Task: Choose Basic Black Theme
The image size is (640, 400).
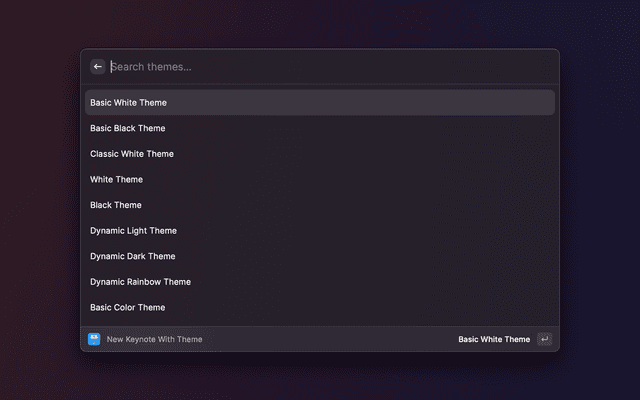Action: (128, 128)
